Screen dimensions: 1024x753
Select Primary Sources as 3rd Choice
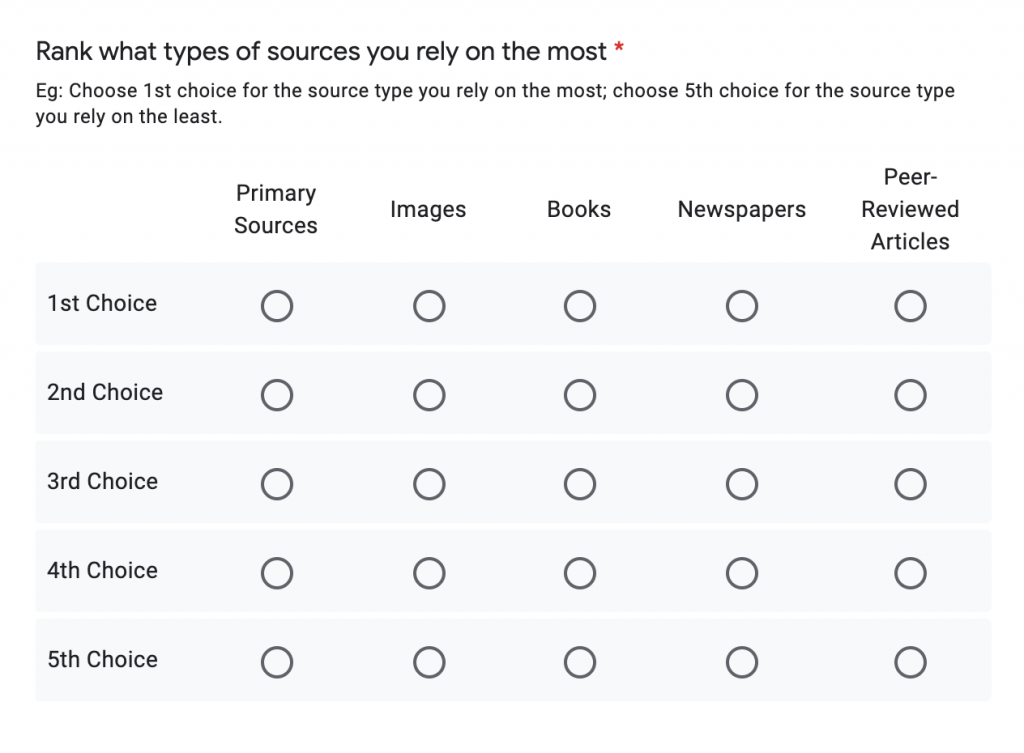pos(277,485)
